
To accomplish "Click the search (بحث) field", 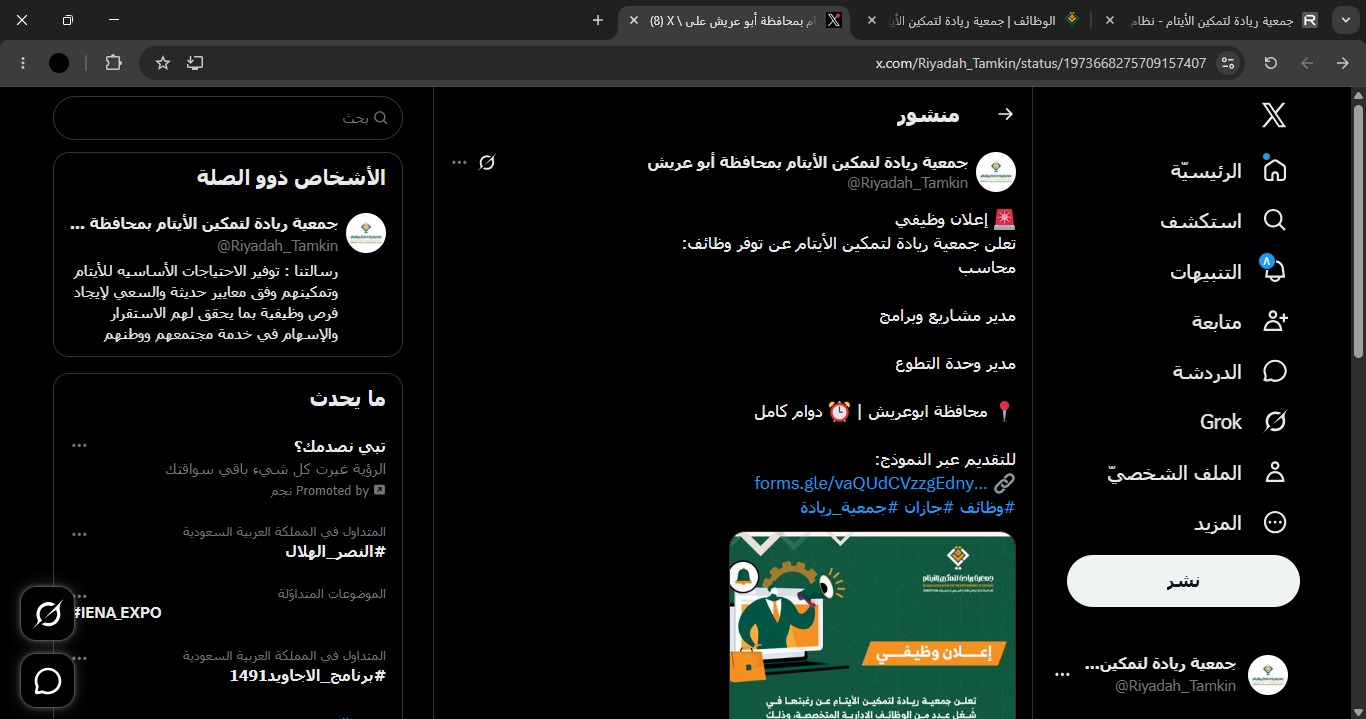I will pyautogui.click(x=228, y=118).
